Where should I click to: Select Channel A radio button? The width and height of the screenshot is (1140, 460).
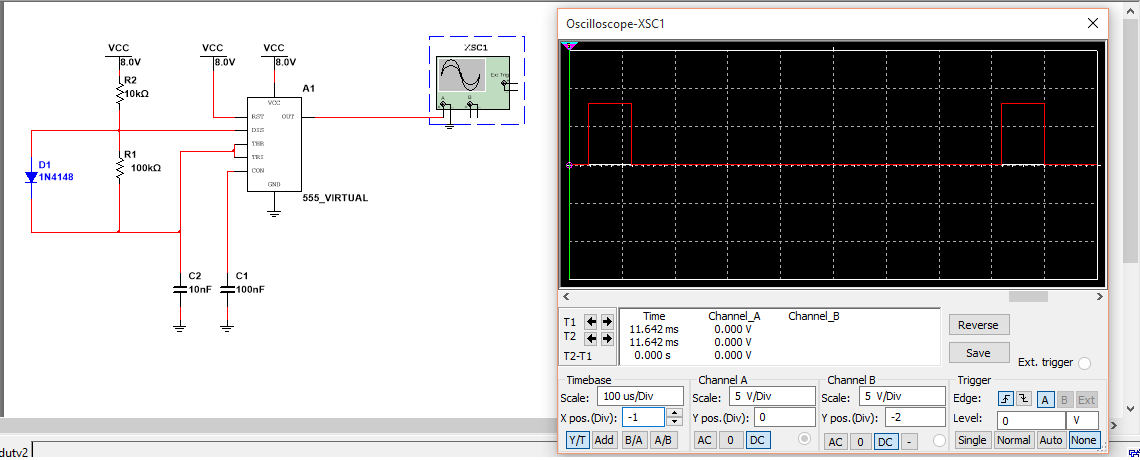[804, 440]
